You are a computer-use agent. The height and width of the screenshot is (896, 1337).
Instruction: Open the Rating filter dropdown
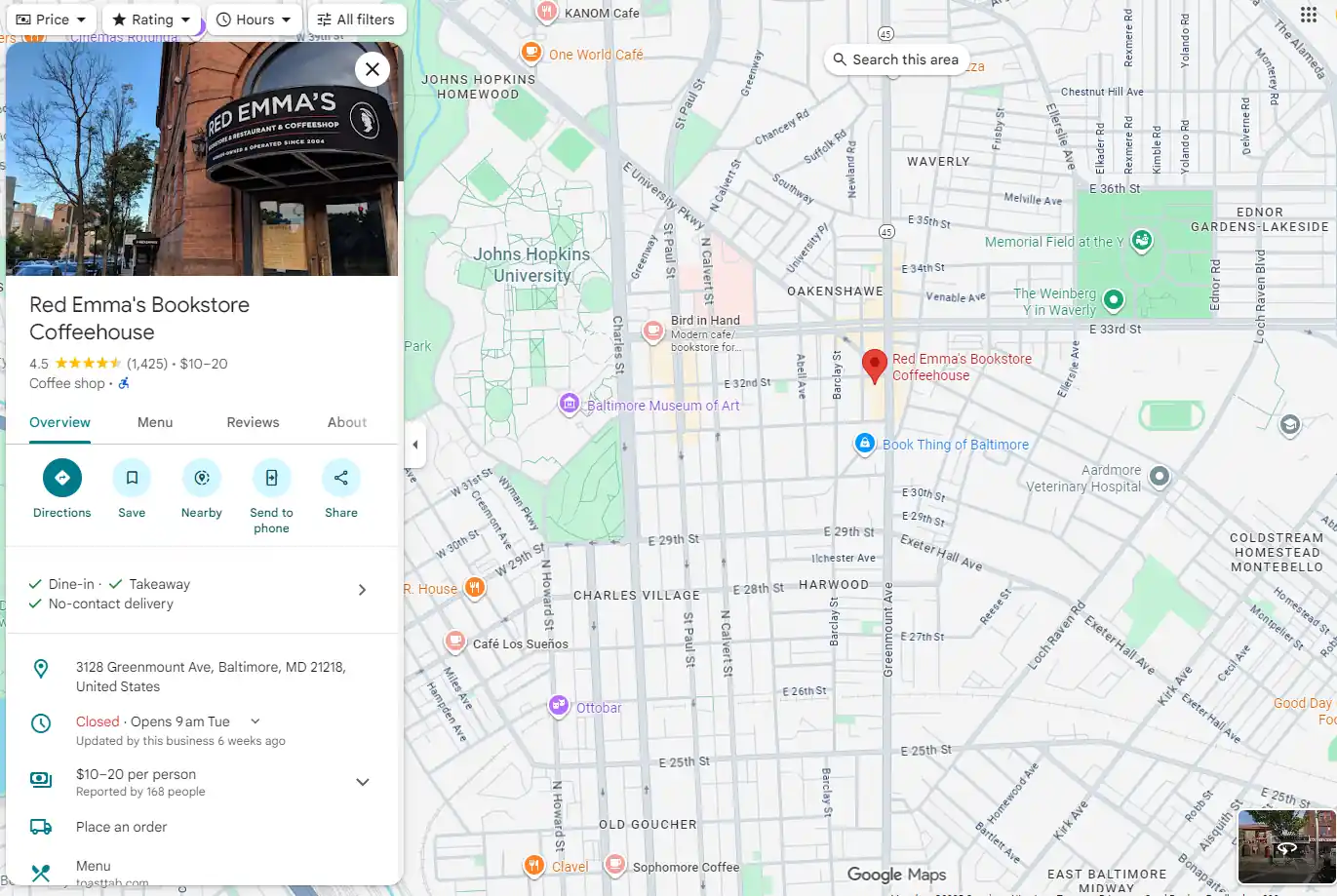coord(151,19)
